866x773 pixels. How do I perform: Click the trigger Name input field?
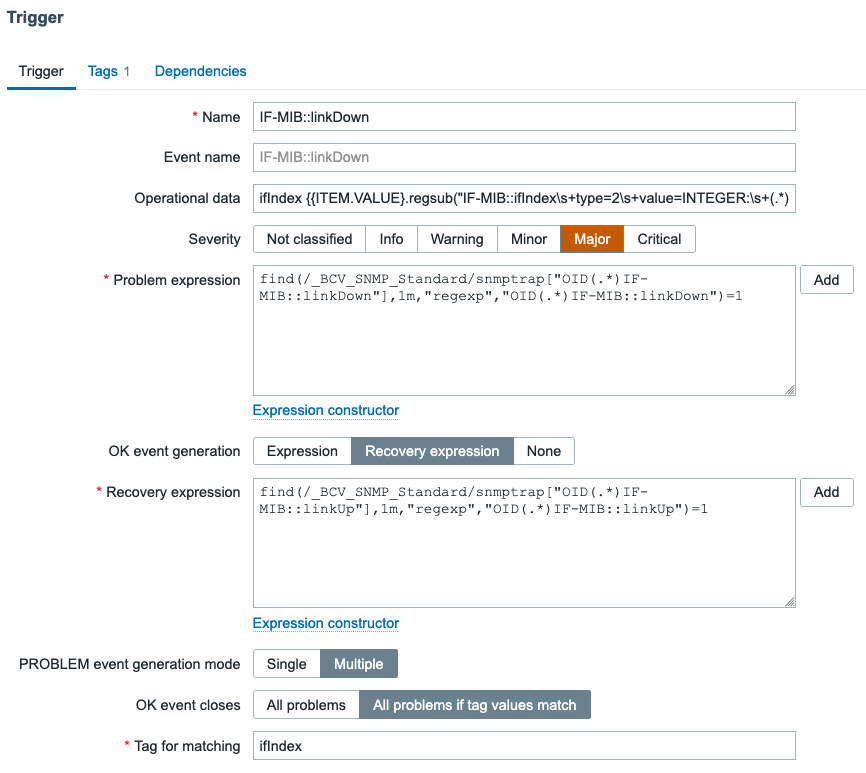click(x=524, y=117)
